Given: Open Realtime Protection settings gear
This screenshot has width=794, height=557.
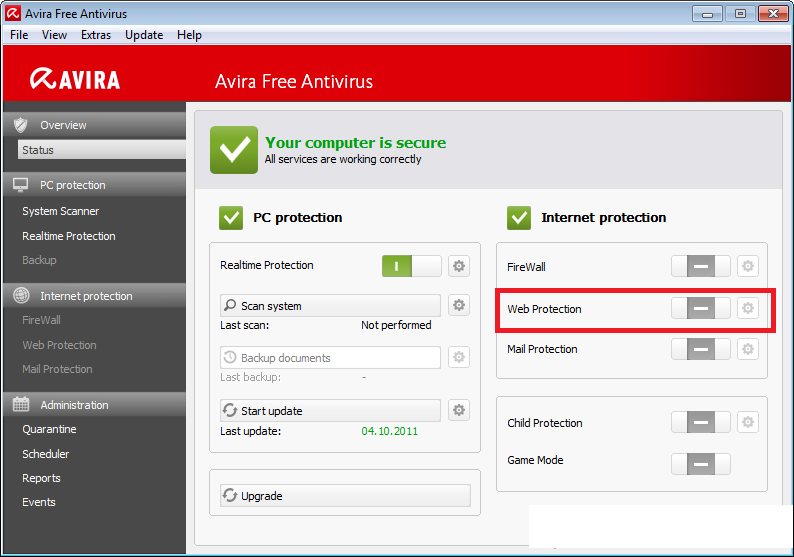Looking at the screenshot, I should [x=459, y=266].
